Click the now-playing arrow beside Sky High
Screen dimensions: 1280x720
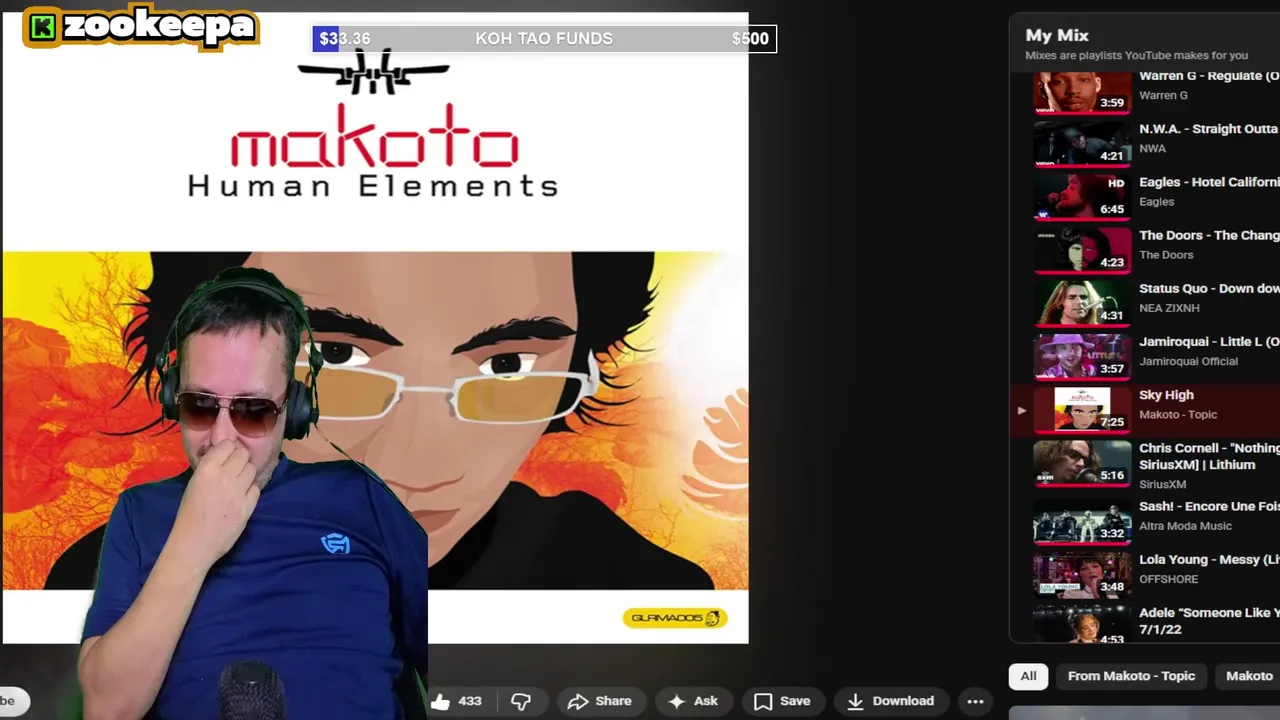coord(1021,410)
